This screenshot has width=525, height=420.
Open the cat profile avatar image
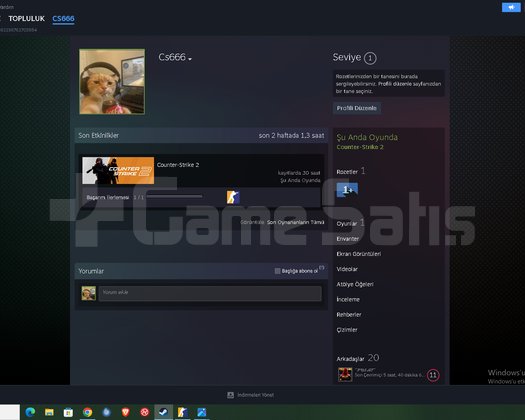pos(112,81)
